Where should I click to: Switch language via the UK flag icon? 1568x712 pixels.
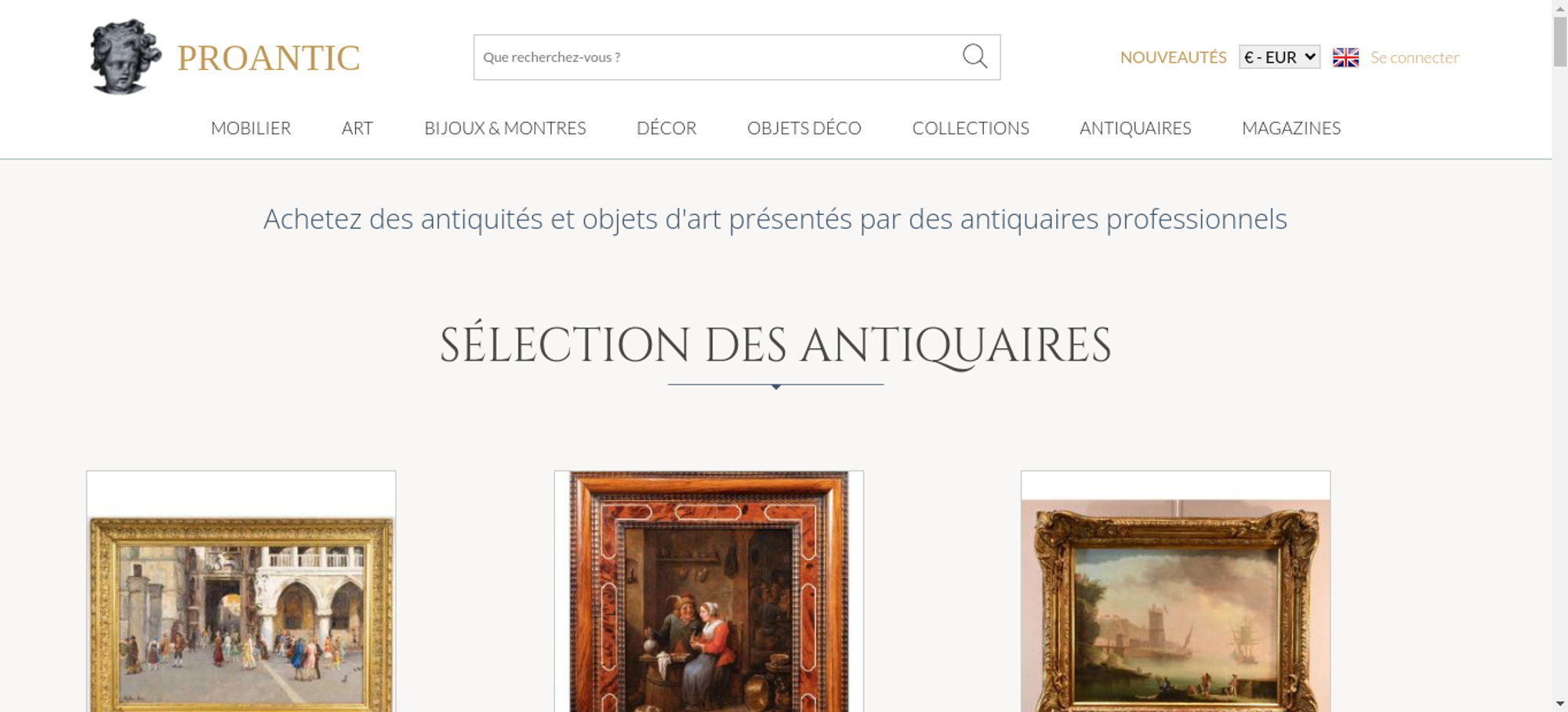tap(1345, 57)
